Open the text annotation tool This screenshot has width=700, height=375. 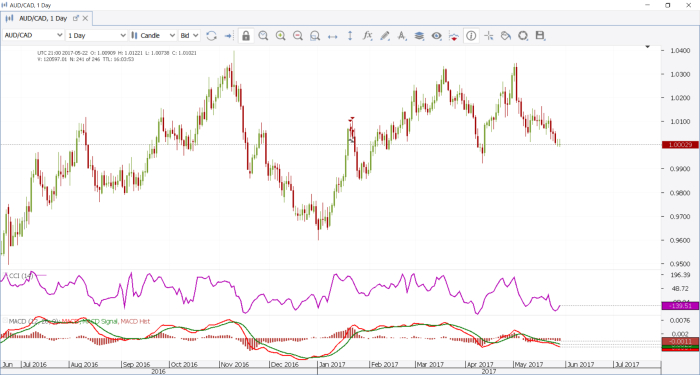click(x=402, y=36)
